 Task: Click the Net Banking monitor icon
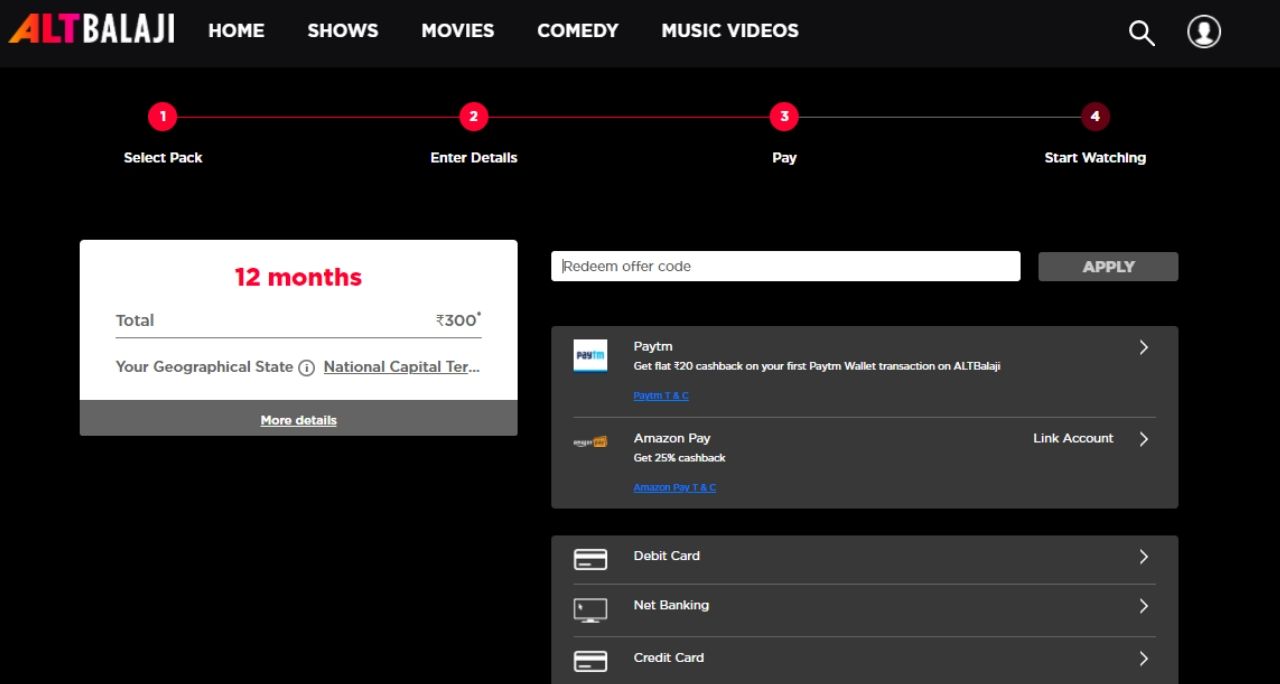pos(590,610)
